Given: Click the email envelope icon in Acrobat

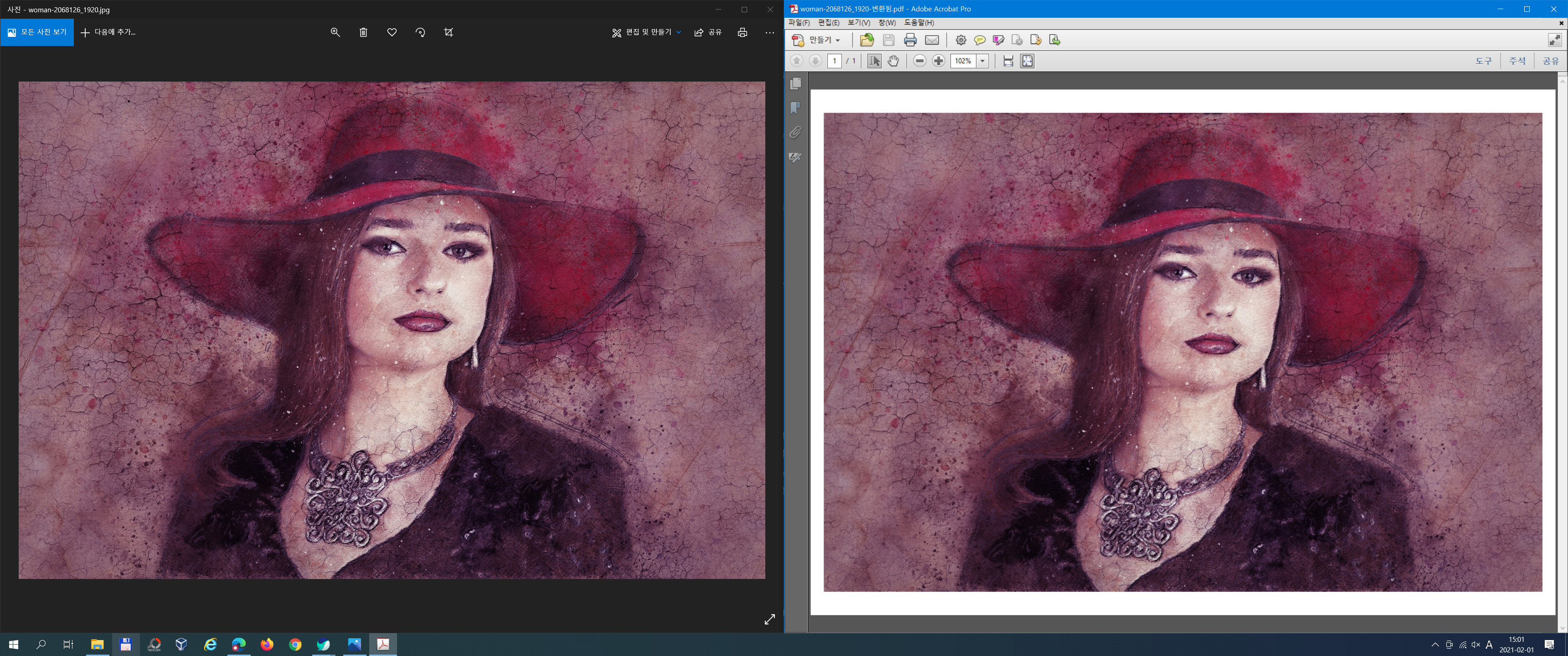Looking at the screenshot, I should click(x=932, y=40).
